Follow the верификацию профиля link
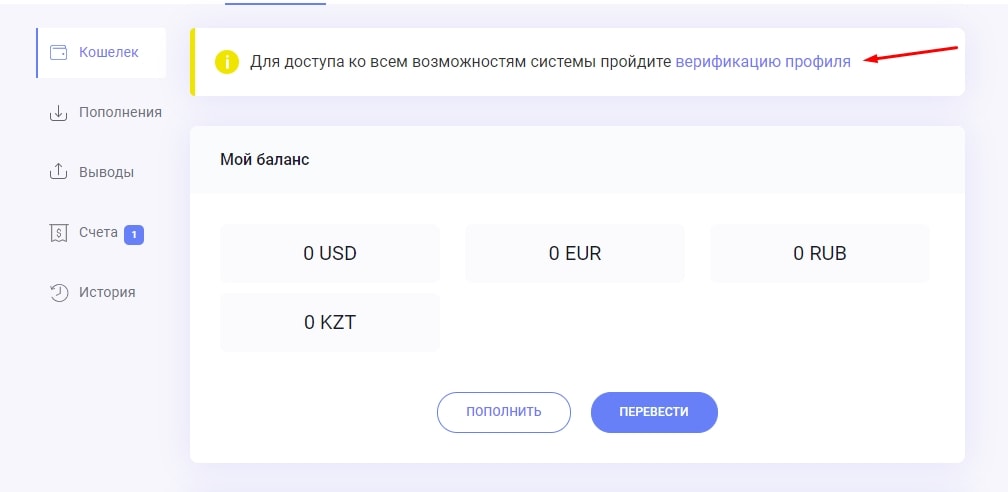The height and width of the screenshot is (492, 1008). [x=763, y=62]
